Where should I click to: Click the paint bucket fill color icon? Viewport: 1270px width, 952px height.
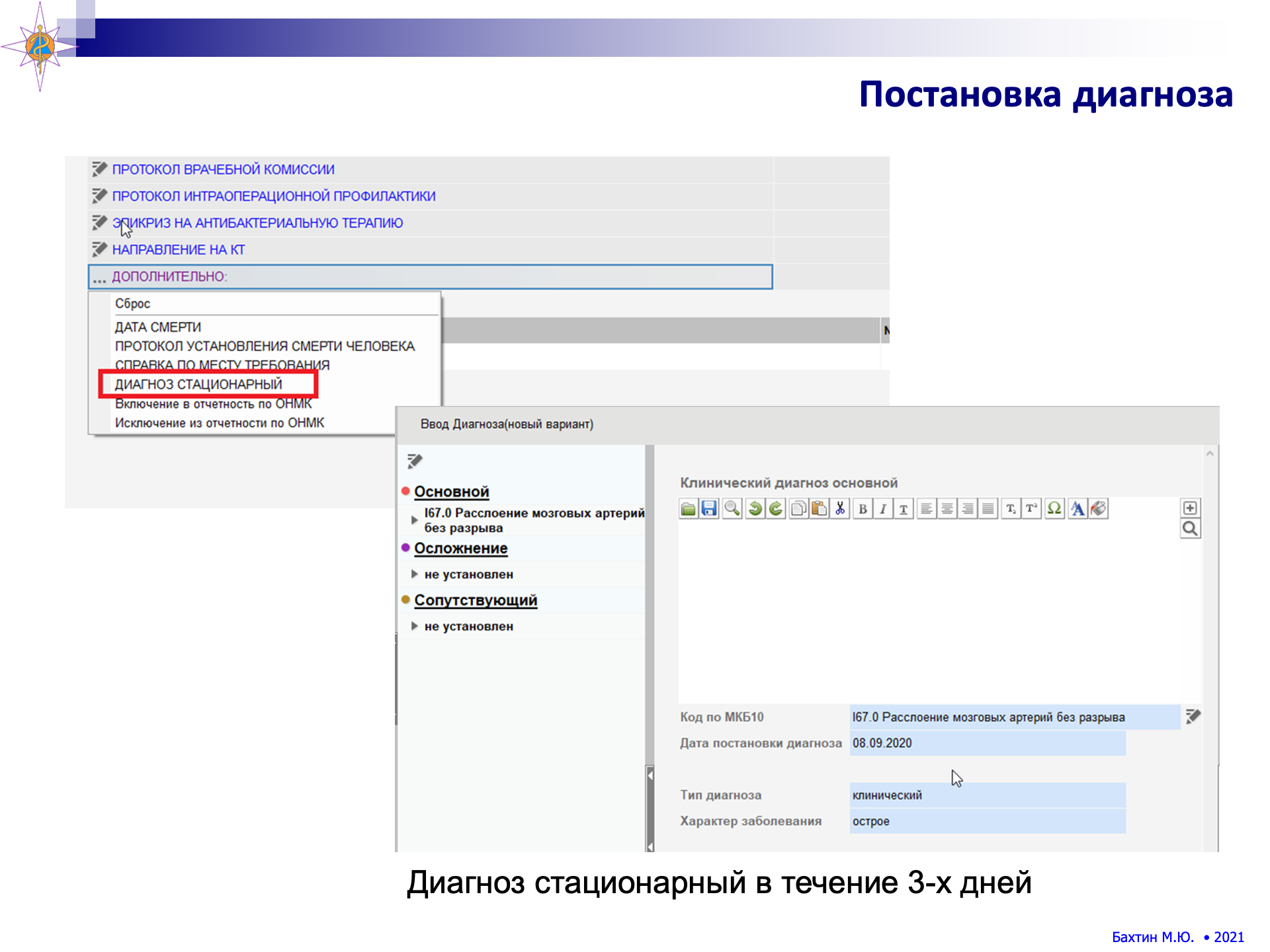(x=1099, y=508)
